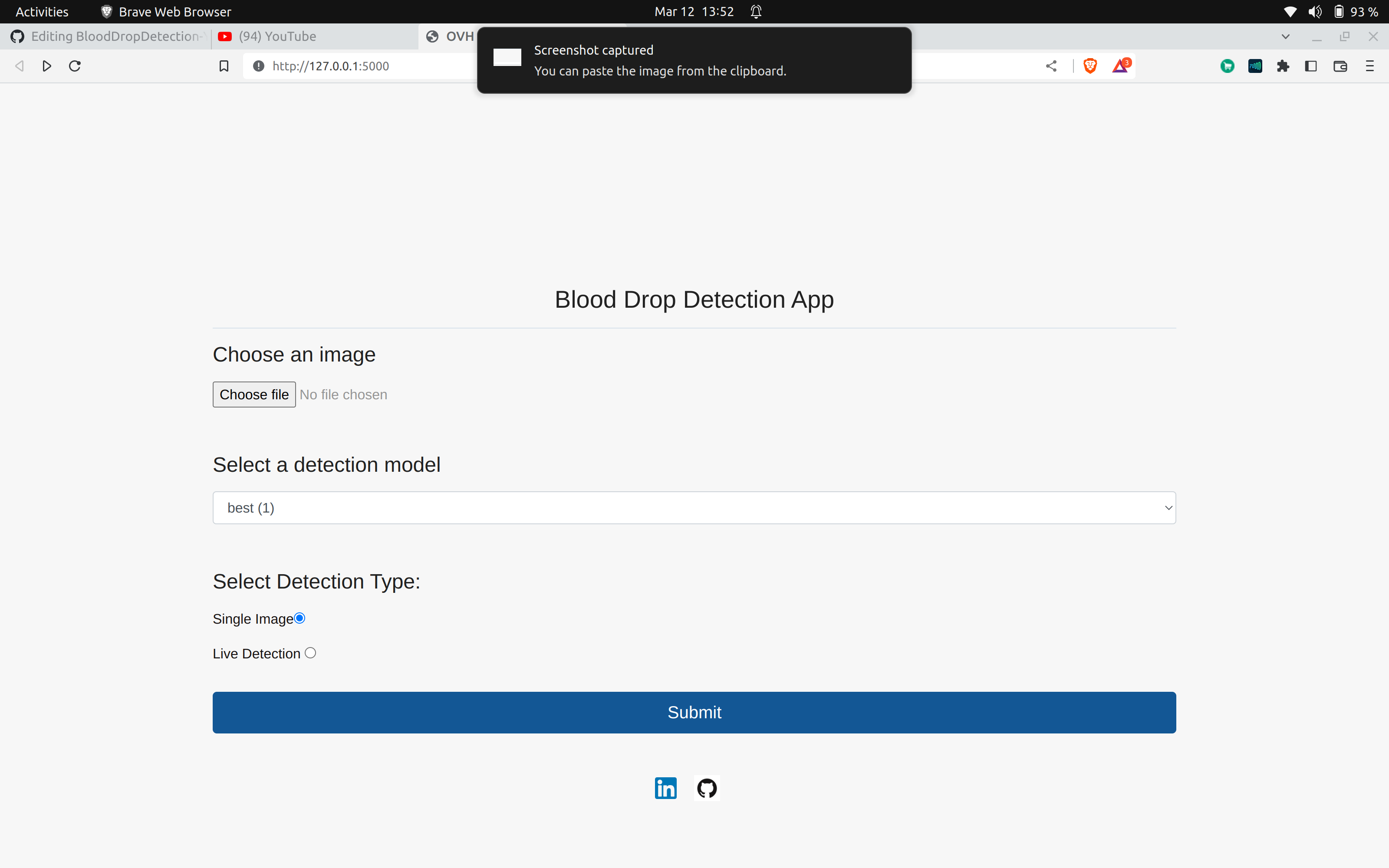
Task: Select the Single Image radio button
Action: (300, 618)
